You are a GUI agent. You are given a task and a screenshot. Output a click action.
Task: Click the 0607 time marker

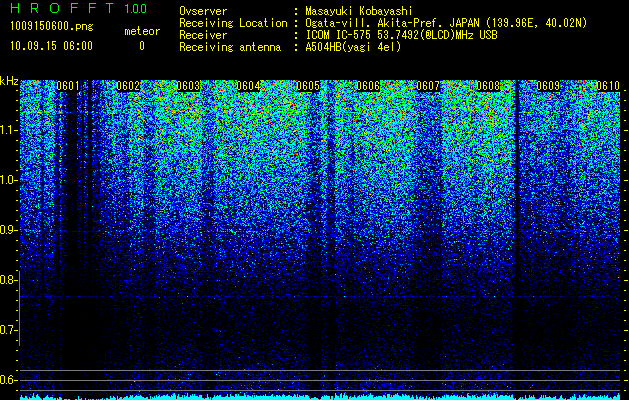(x=428, y=86)
